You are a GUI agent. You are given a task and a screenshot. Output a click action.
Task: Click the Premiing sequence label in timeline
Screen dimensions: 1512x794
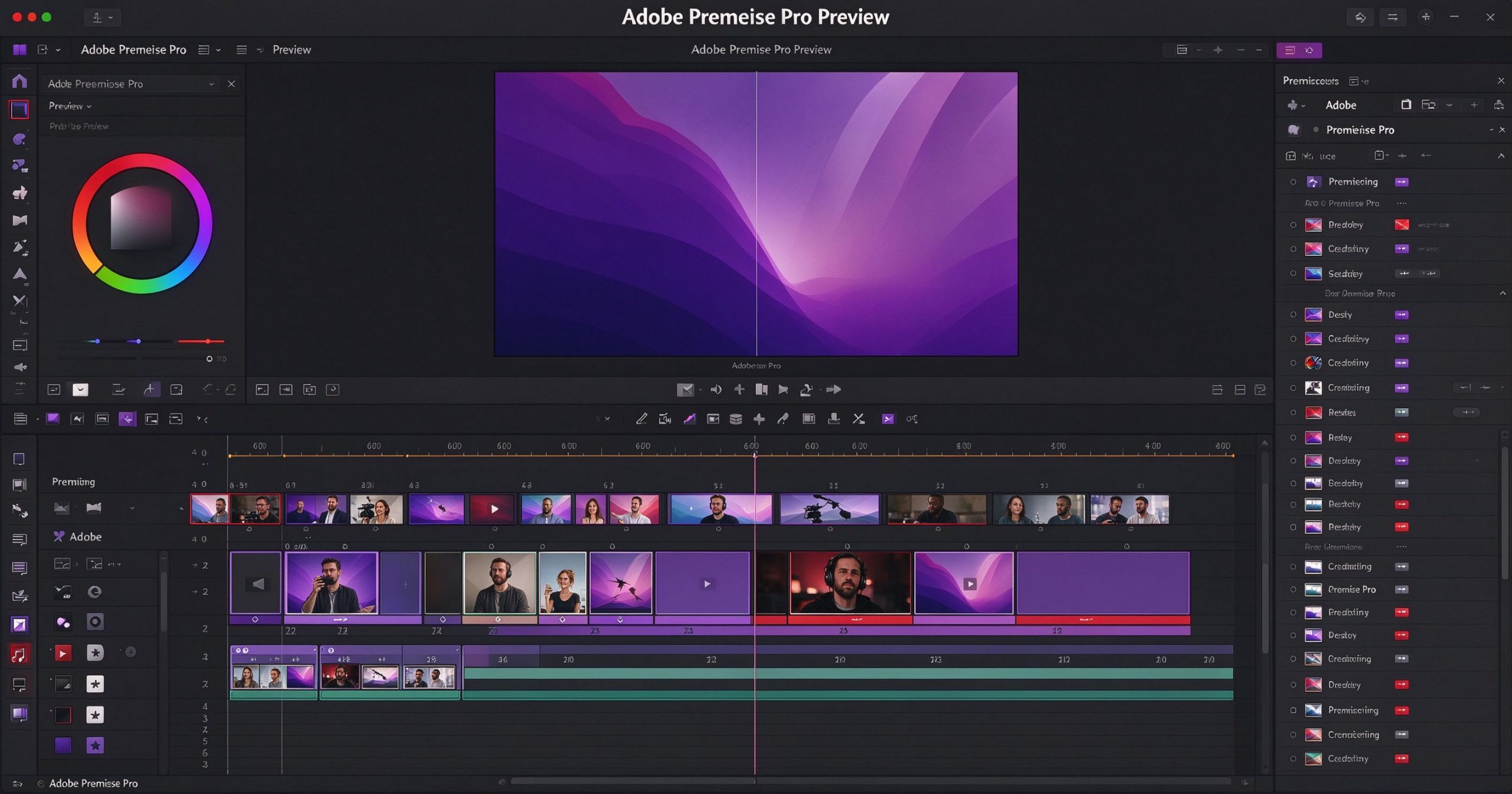coord(73,482)
